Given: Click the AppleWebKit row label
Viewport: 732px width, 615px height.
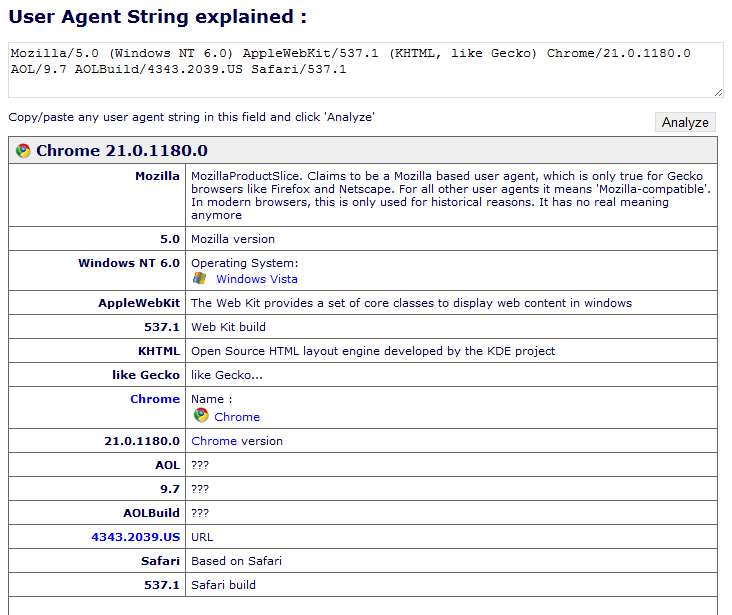Looking at the screenshot, I should (139, 303).
